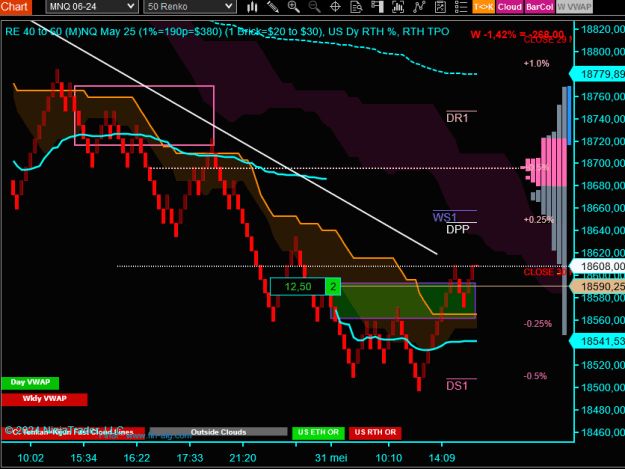Image resolution: width=625 pixels, height=469 pixels.
Task: Toggle the T<>K button
Action: point(483,7)
